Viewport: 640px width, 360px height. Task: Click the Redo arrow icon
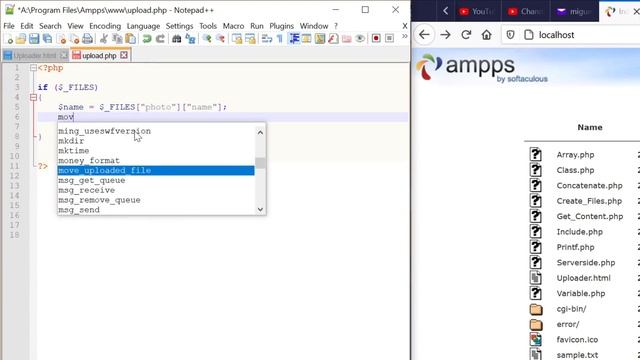pos(160,39)
